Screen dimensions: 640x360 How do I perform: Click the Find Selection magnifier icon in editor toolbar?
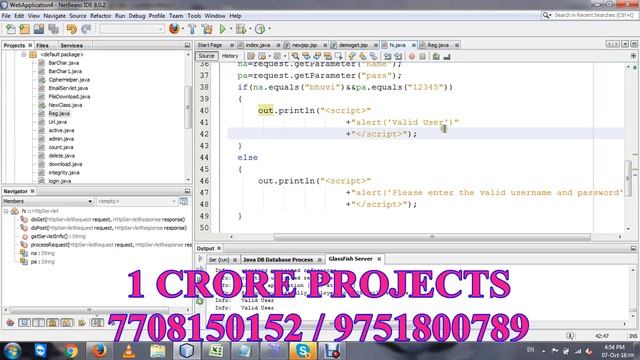295,56
